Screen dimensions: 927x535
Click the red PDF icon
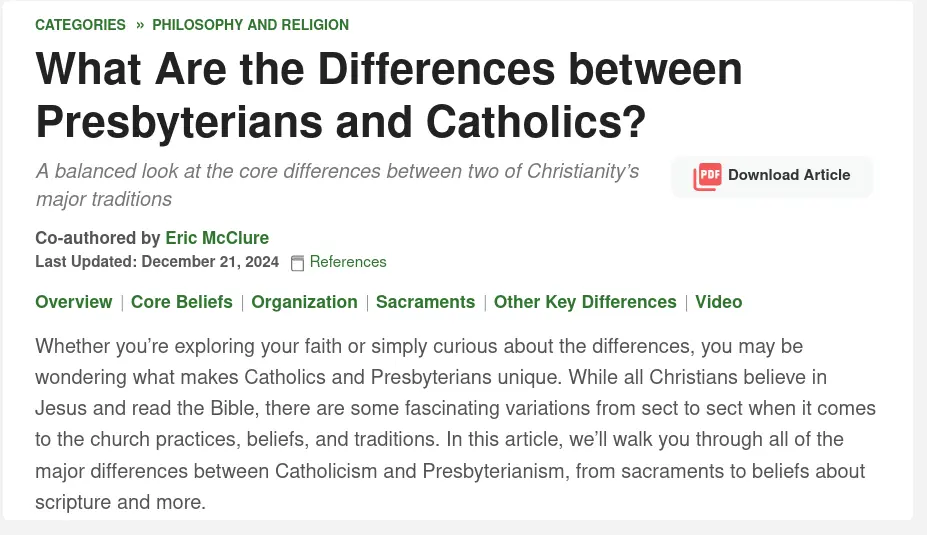tap(707, 176)
